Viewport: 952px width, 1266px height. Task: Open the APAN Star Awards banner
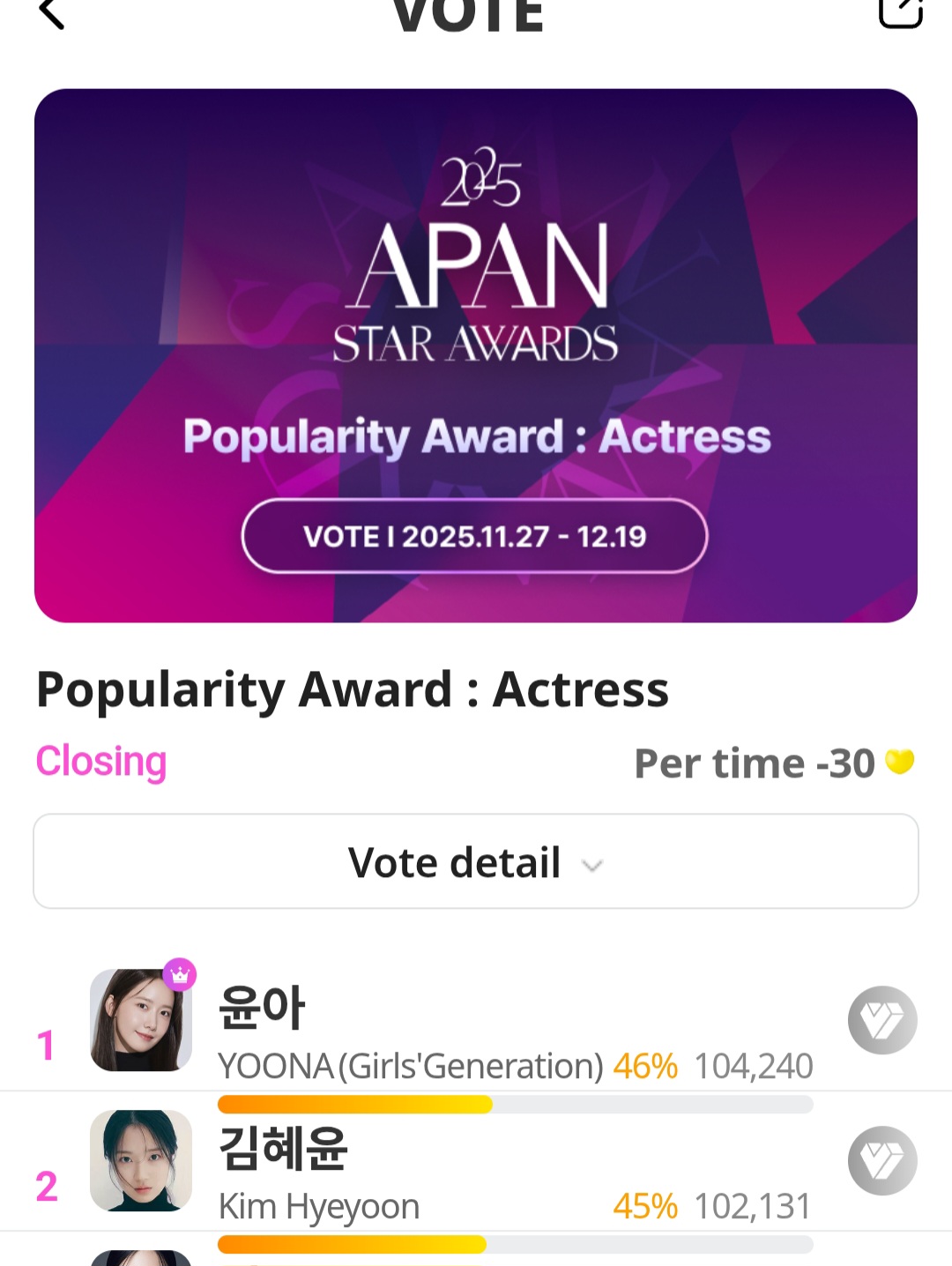476,355
